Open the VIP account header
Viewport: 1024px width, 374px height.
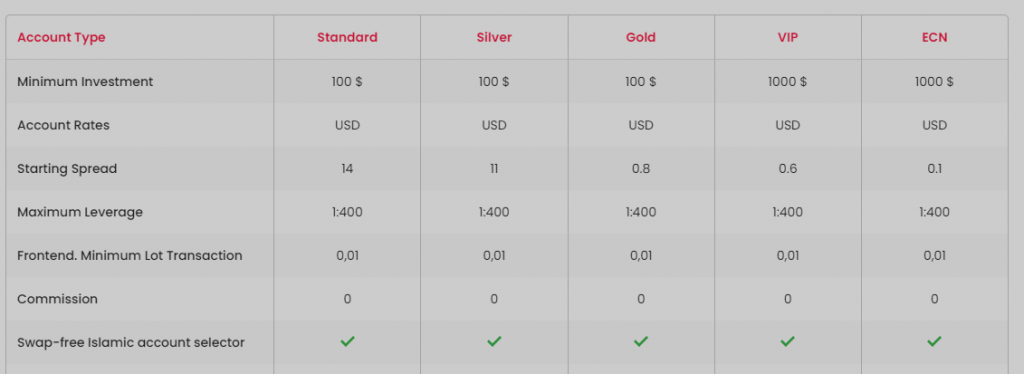coord(788,37)
